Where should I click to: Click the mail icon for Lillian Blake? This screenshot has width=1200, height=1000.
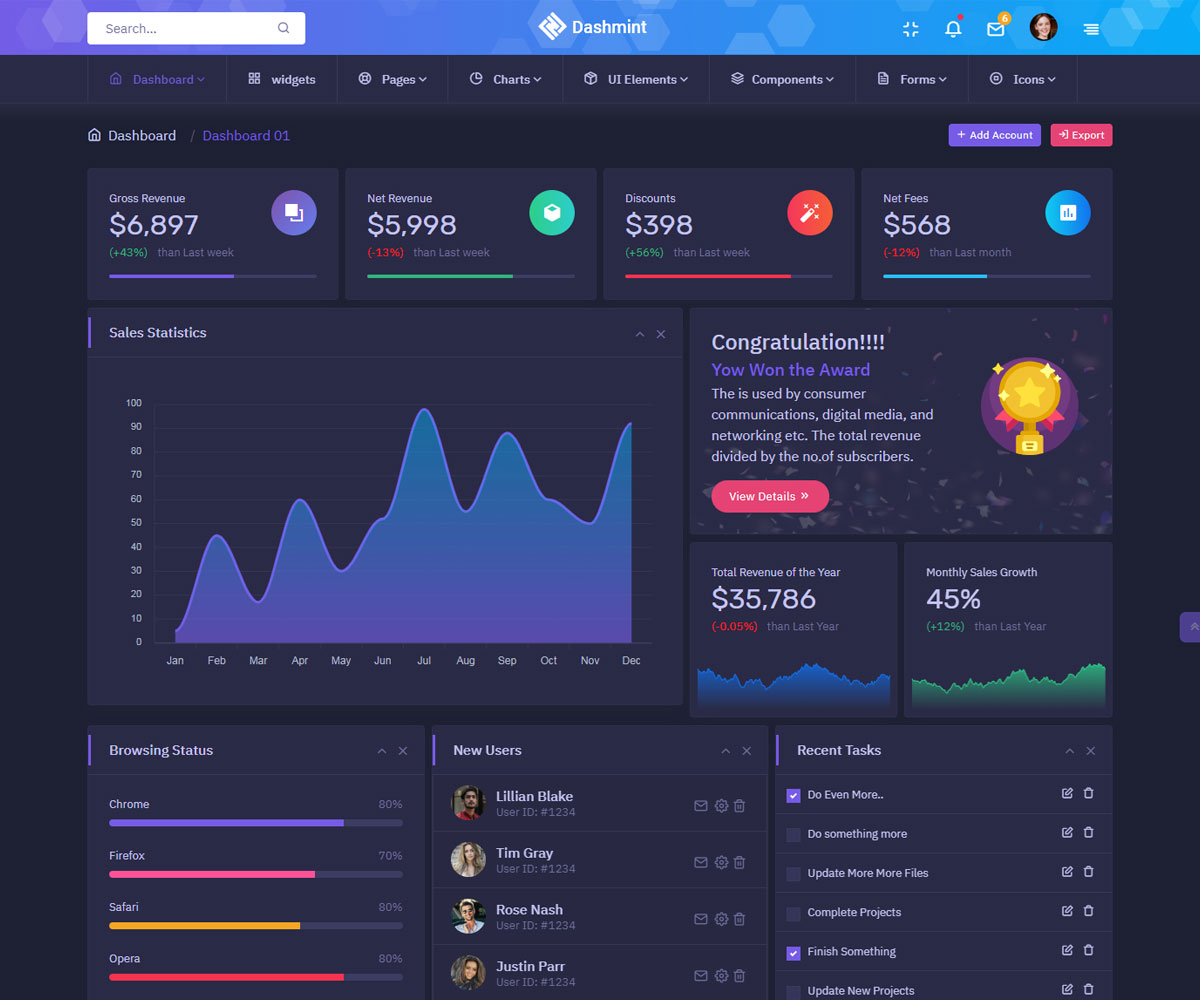pyautogui.click(x=701, y=805)
